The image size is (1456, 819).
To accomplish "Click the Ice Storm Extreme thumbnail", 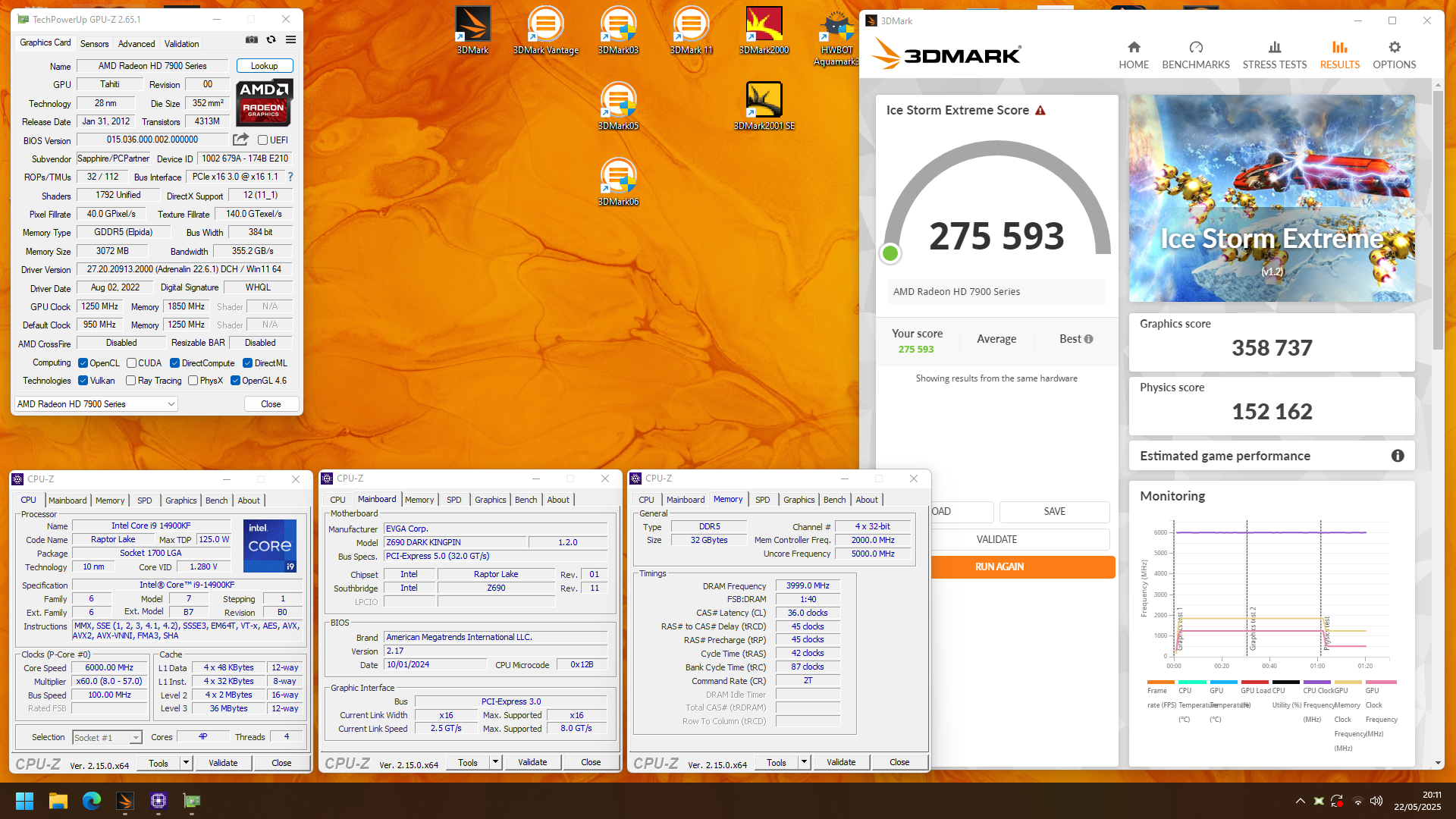I will point(1272,199).
